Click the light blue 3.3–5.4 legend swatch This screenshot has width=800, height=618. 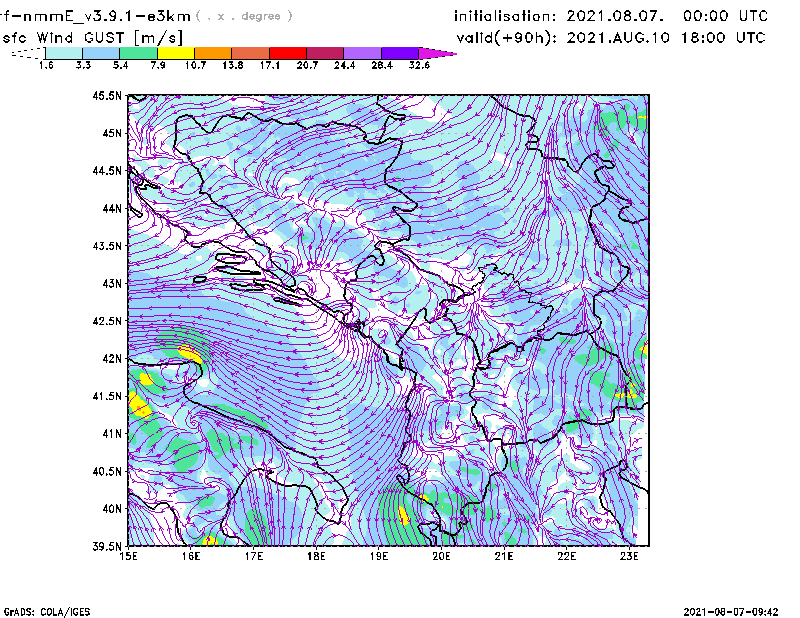click(x=101, y=53)
